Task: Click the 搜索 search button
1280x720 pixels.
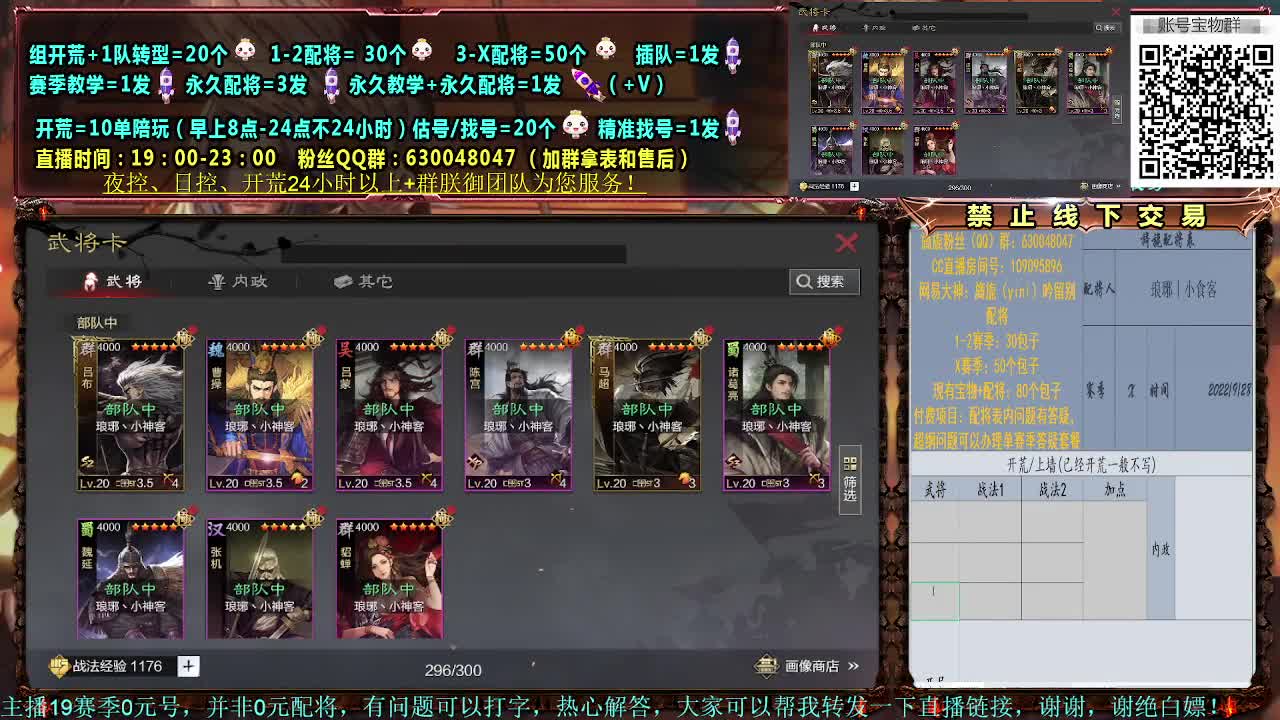Action: 824,281
